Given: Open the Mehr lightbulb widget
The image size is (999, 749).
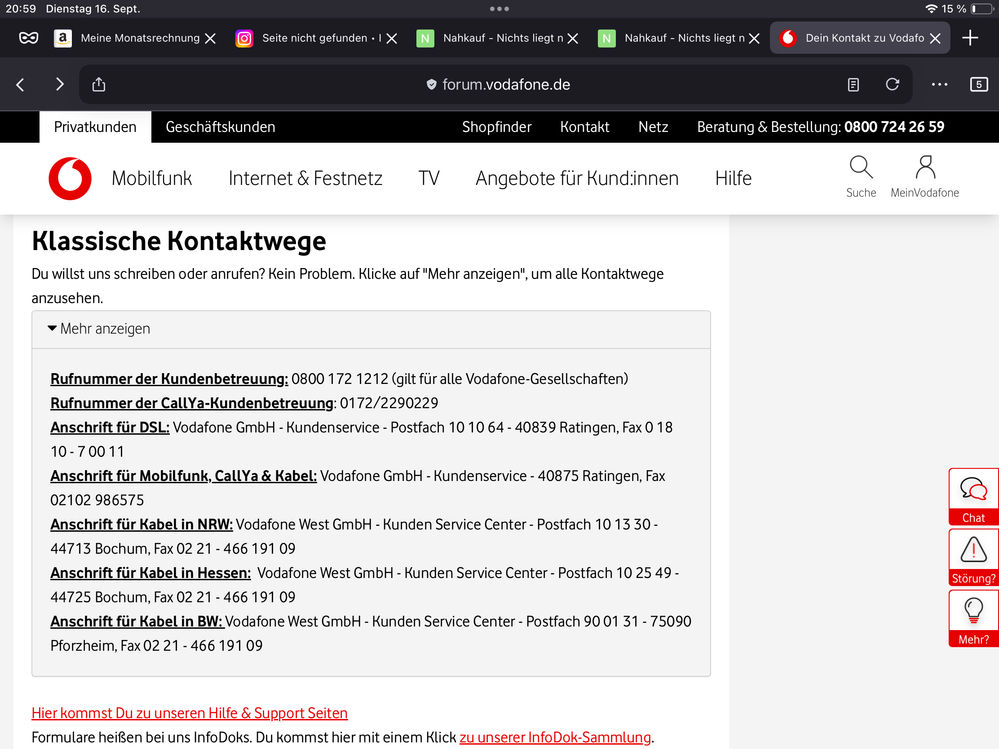Looking at the screenshot, I should (x=973, y=618).
